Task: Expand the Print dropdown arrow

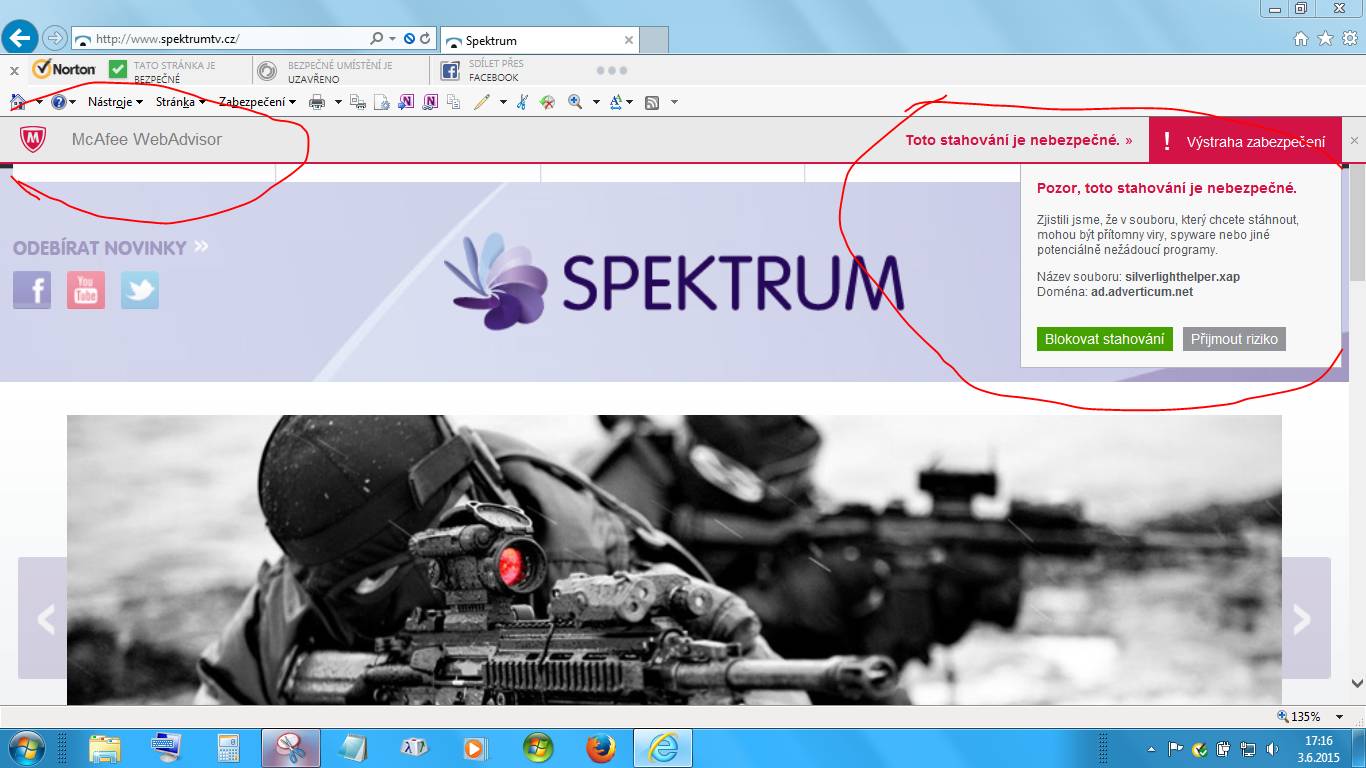Action: point(338,102)
